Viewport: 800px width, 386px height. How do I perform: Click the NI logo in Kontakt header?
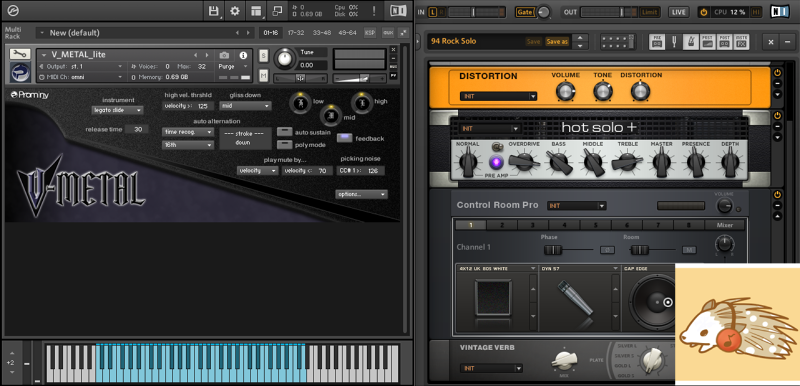click(398, 11)
